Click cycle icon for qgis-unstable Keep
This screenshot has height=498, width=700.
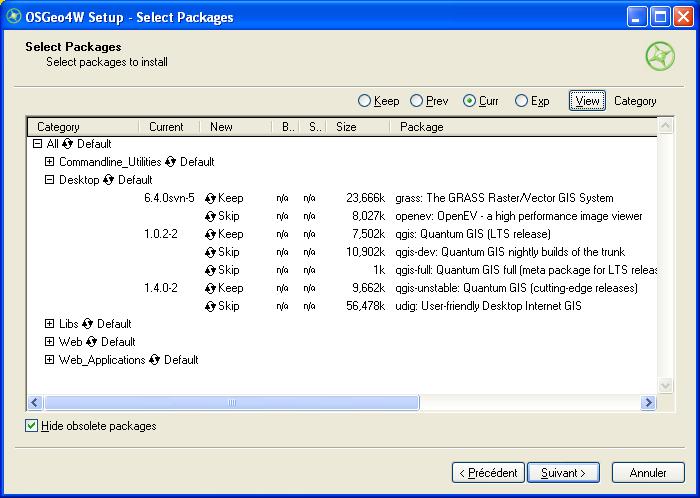[210, 288]
